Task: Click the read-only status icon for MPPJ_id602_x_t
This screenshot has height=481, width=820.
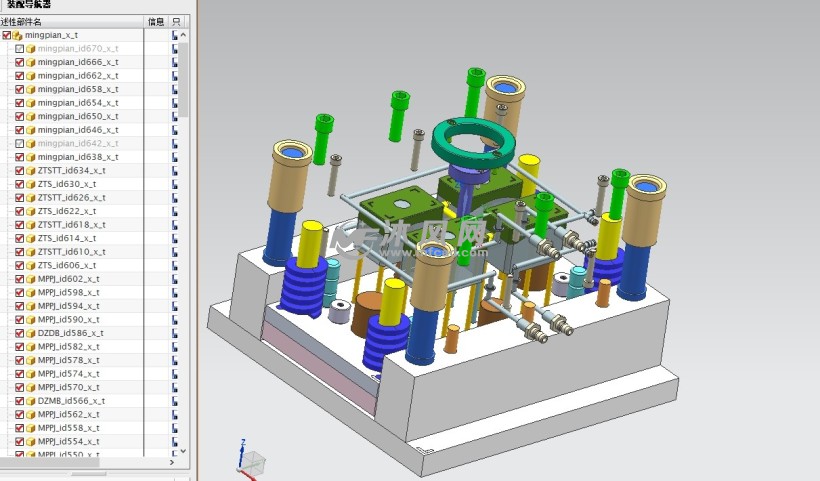Action: point(176,279)
